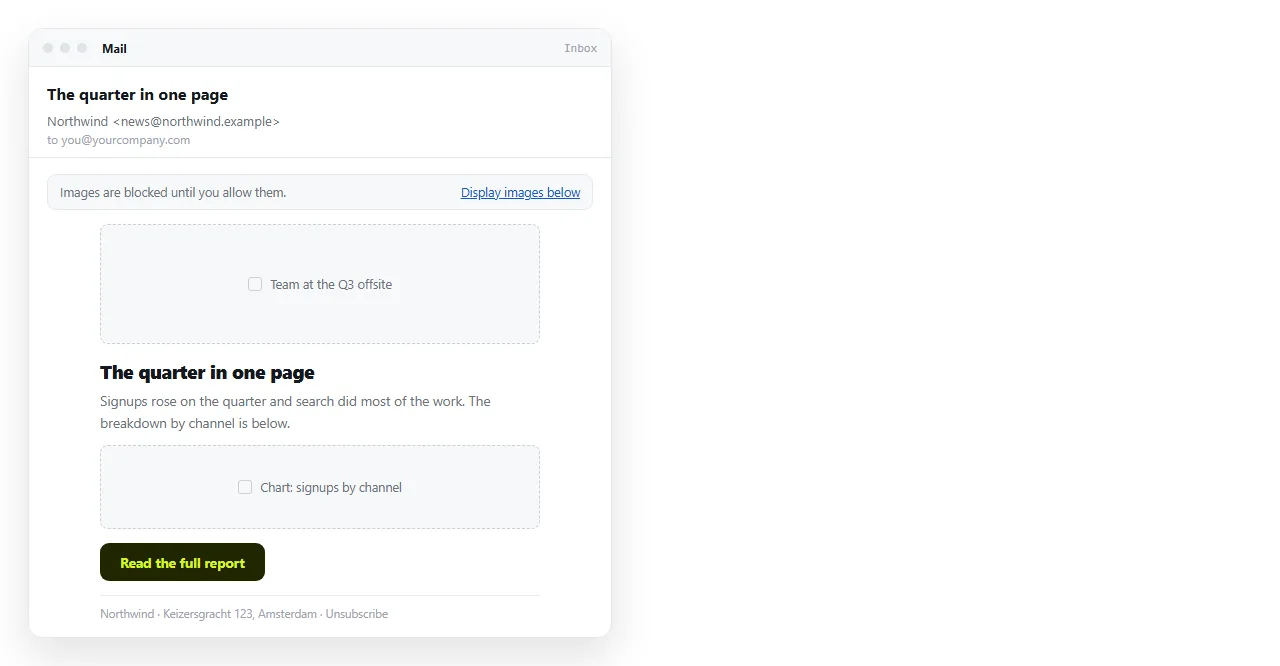This screenshot has width=1280, height=666.
Task: Select the blocked image 'Team at the Q3 offsite'
Action: 320,284
